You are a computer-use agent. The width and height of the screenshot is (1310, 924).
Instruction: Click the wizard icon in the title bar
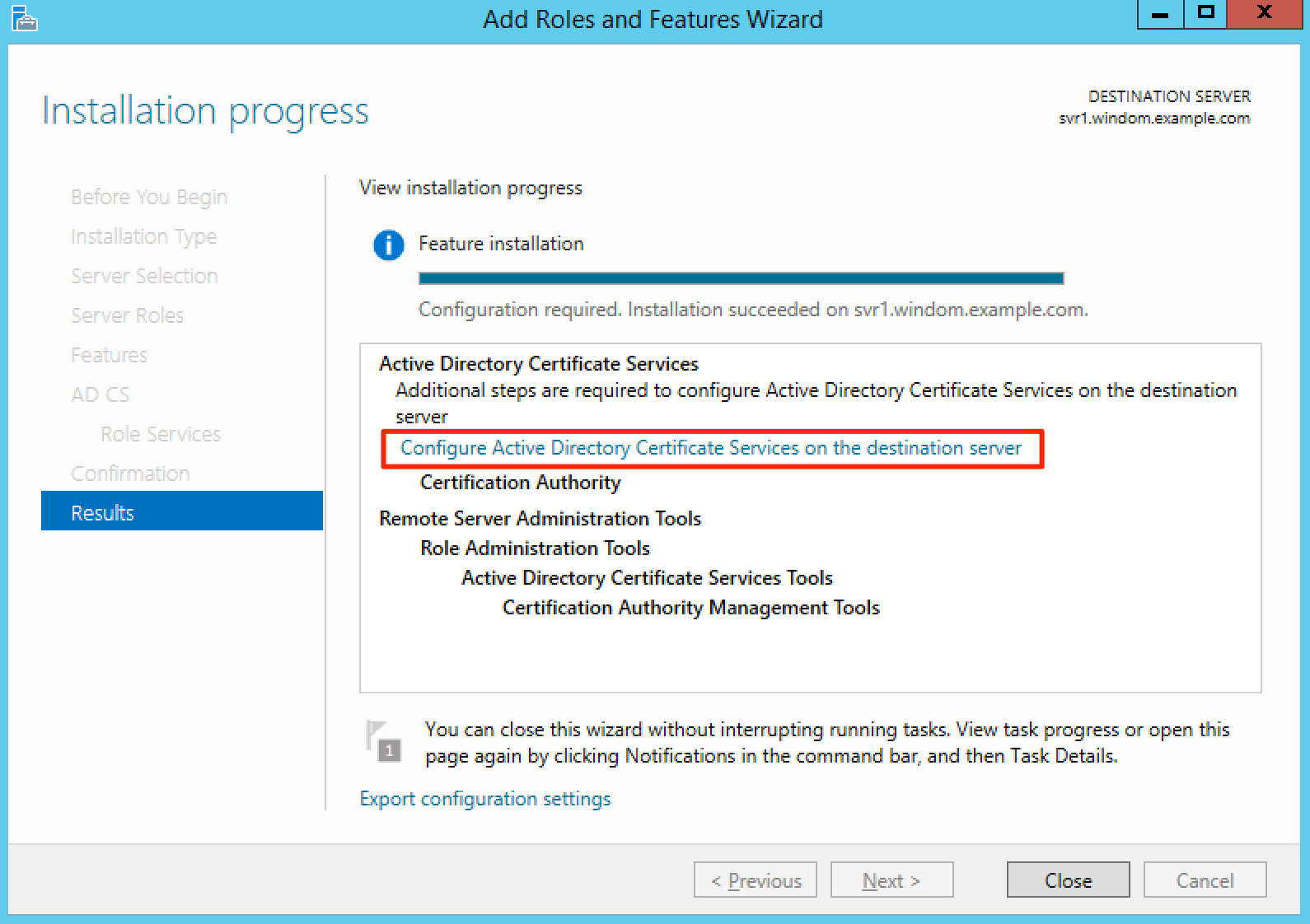click(23, 18)
